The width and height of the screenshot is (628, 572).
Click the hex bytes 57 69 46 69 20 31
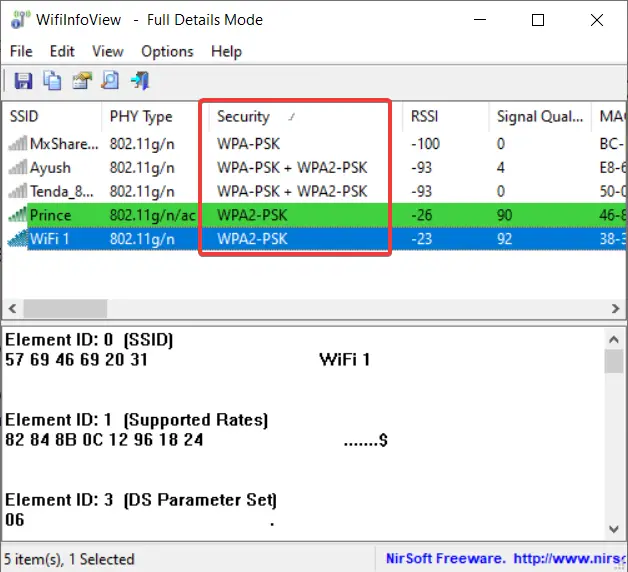(76, 359)
